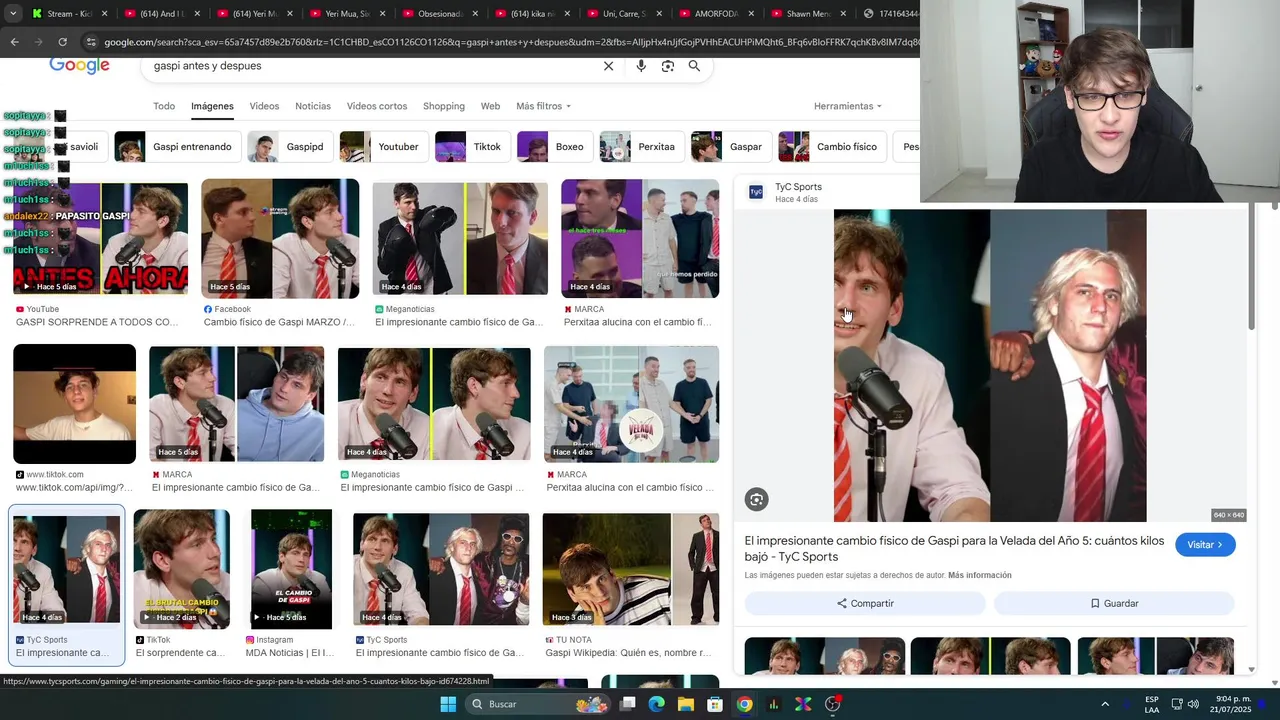The image size is (1280, 720).
Task: Open the Videos cortos tab
Action: (x=377, y=106)
